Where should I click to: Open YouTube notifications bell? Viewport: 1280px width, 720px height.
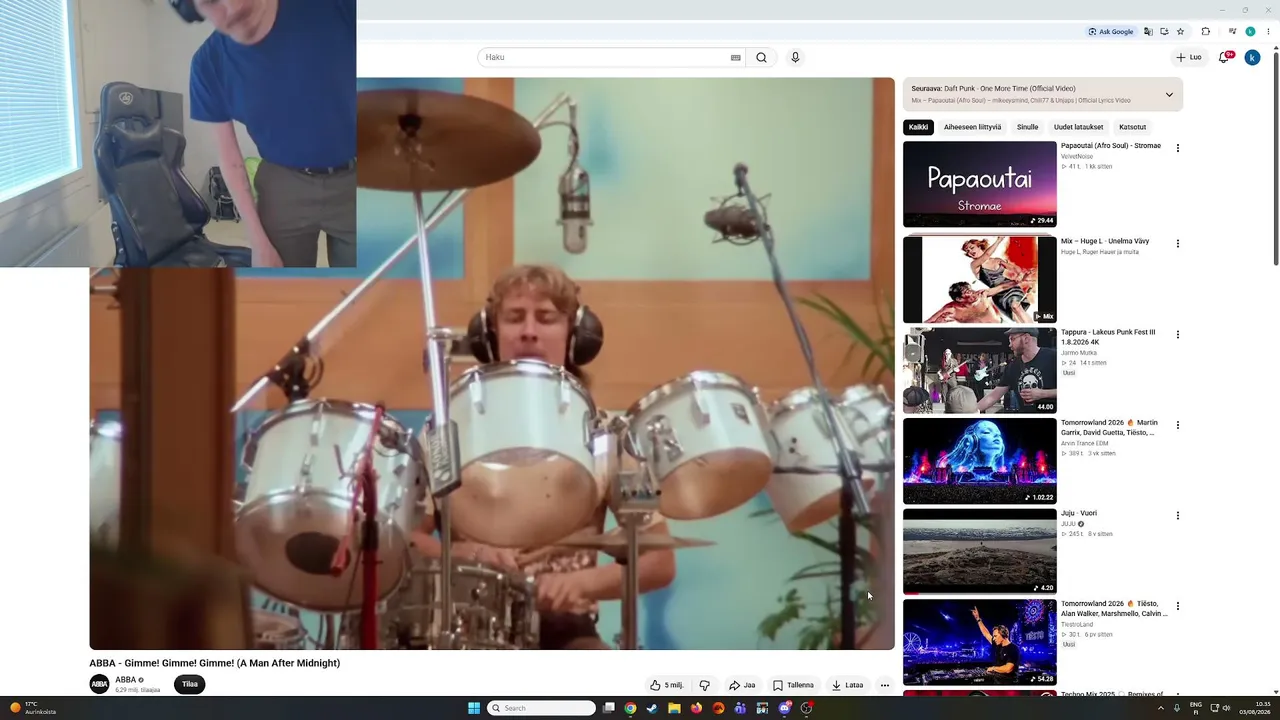pos(1224,57)
